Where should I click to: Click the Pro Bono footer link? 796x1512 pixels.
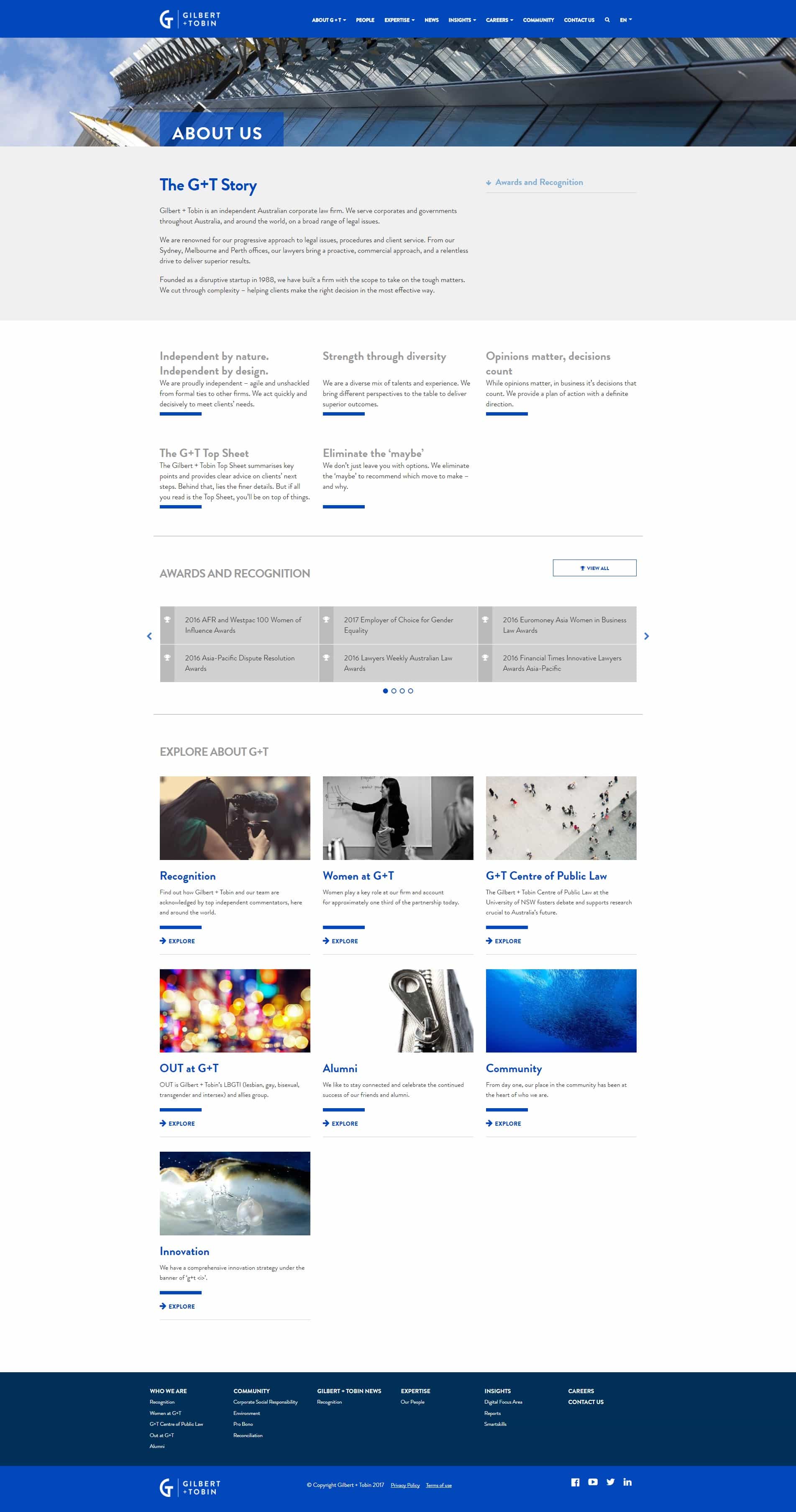coord(243,1424)
